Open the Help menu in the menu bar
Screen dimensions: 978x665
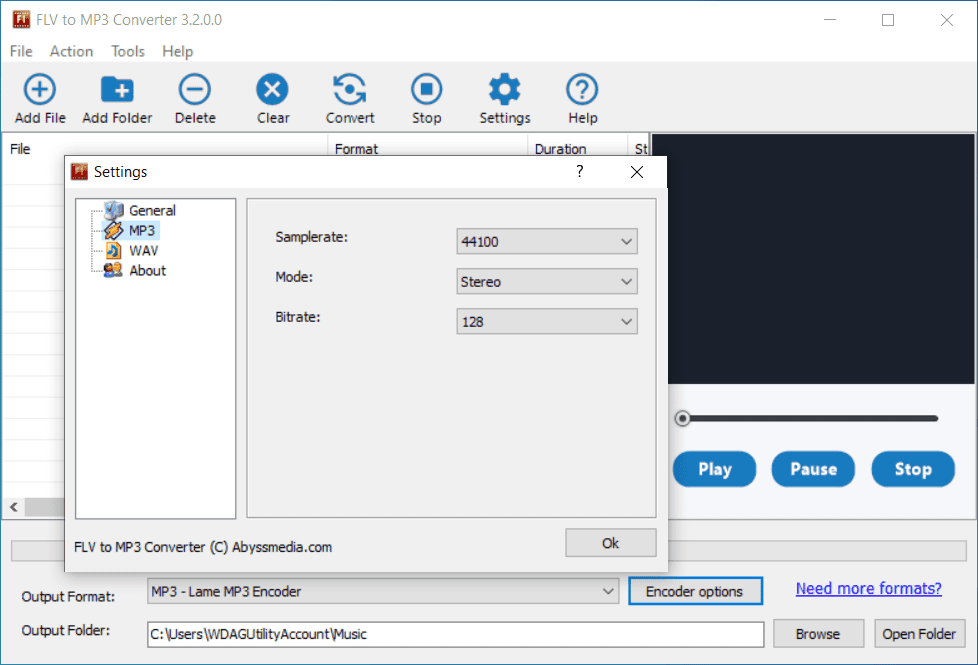(x=178, y=51)
